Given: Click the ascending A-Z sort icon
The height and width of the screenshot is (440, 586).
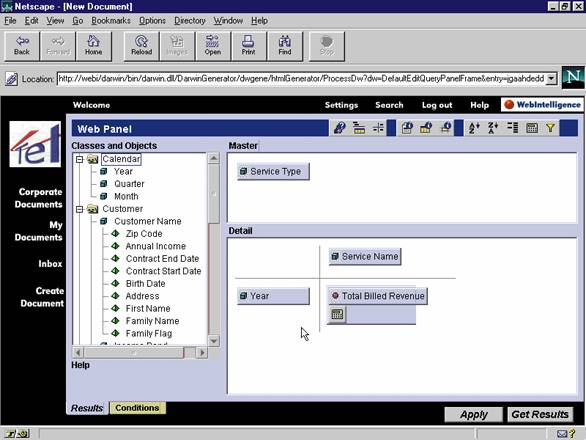Looking at the screenshot, I should (x=474, y=128).
